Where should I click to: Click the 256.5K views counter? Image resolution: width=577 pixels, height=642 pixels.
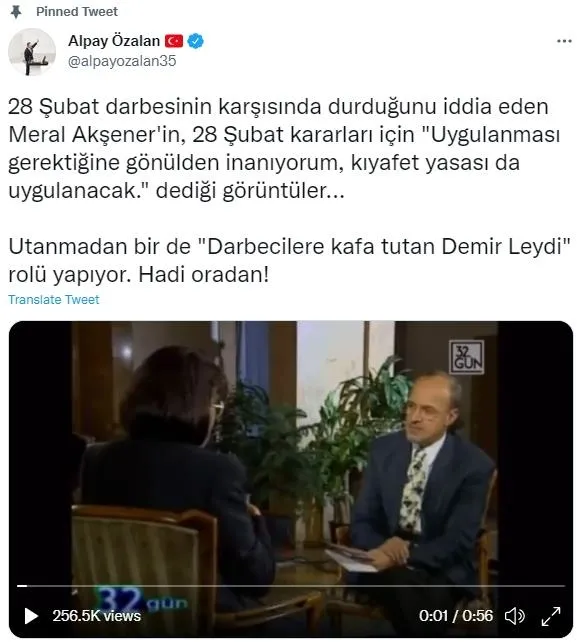click(97, 616)
